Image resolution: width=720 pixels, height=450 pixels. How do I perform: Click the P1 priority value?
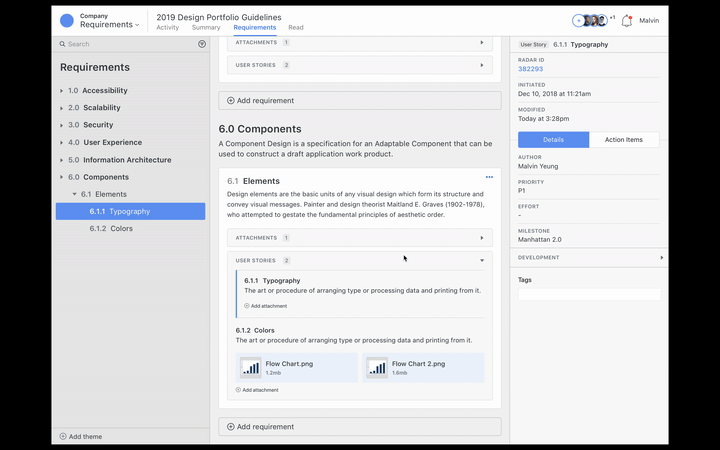coord(522,191)
